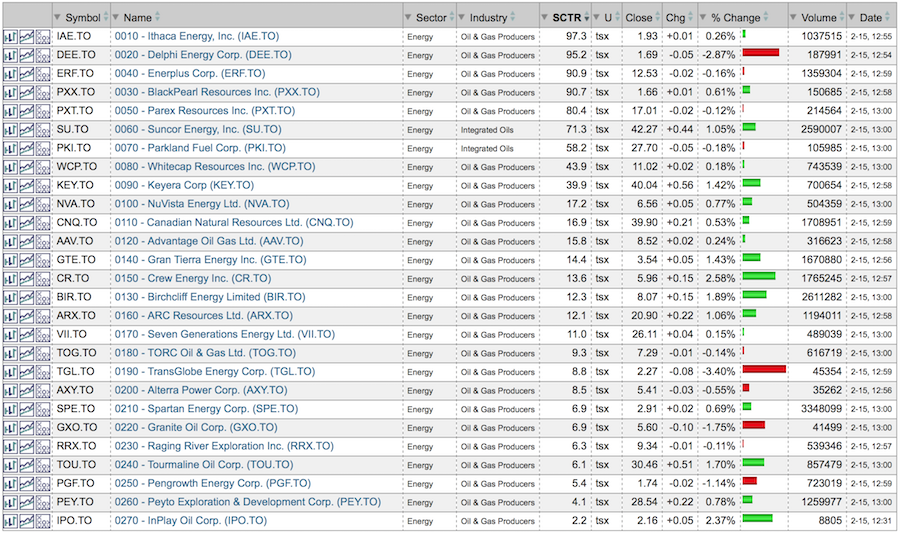The image size is (900, 533).
Task: Open point-and-figure grid icon for SPE.TO
Action: coord(43,410)
